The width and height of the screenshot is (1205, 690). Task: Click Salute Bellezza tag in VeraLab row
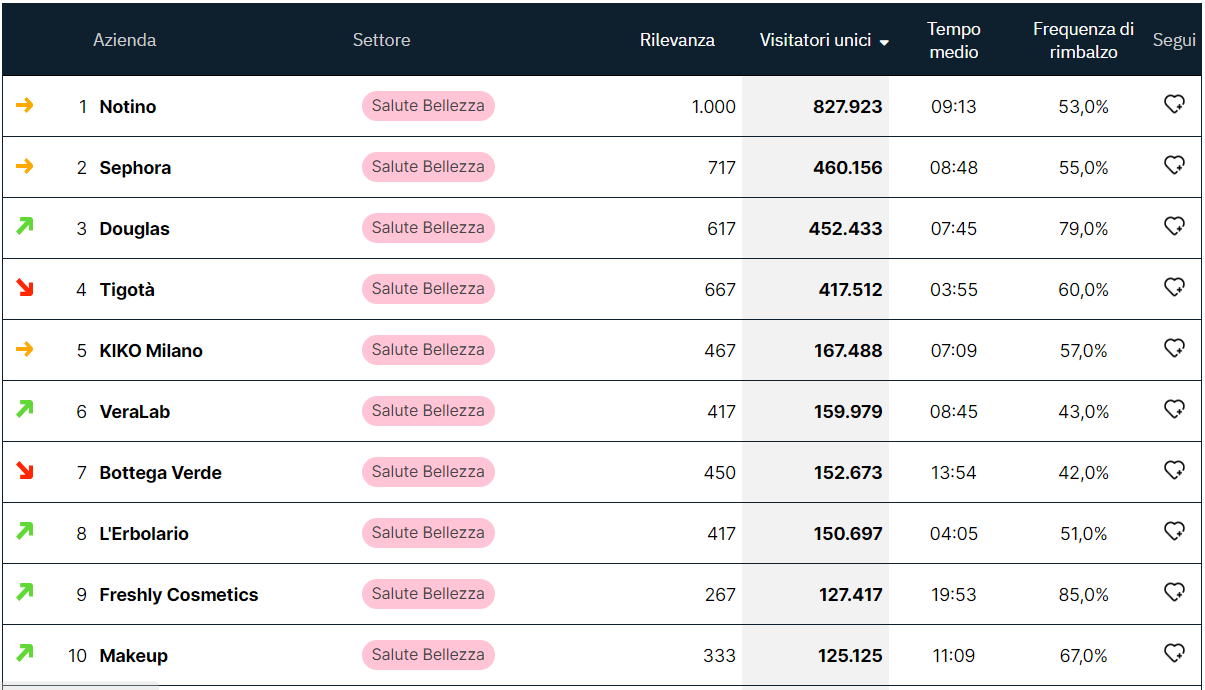pyautogui.click(x=428, y=411)
